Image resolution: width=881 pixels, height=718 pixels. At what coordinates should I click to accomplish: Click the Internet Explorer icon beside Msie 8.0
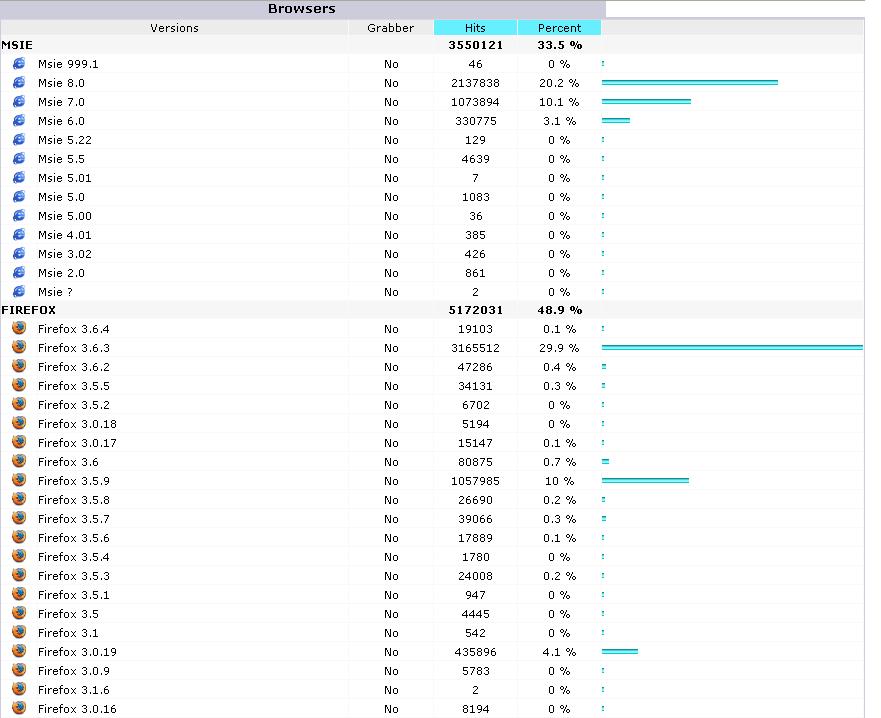click(19, 83)
